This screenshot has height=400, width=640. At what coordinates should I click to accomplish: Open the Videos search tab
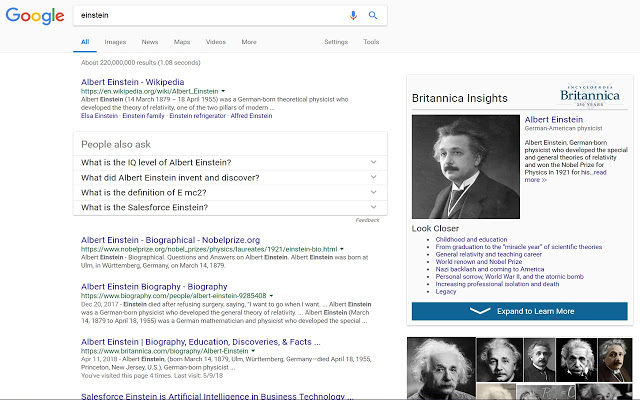pyautogui.click(x=215, y=42)
